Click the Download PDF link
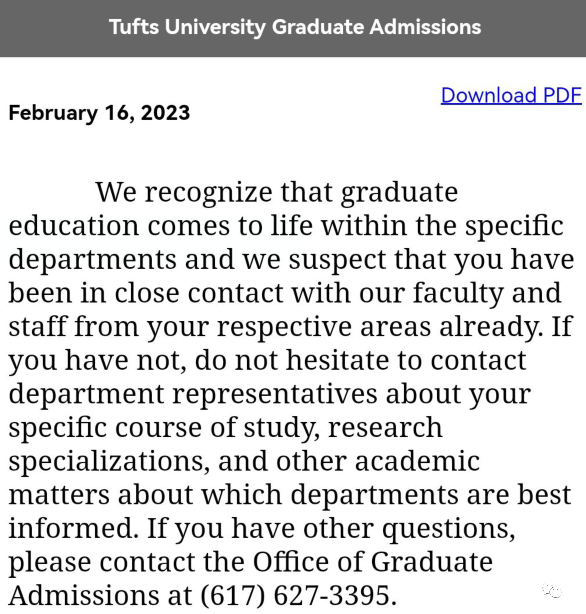The height and width of the screenshot is (614, 586). [x=511, y=96]
